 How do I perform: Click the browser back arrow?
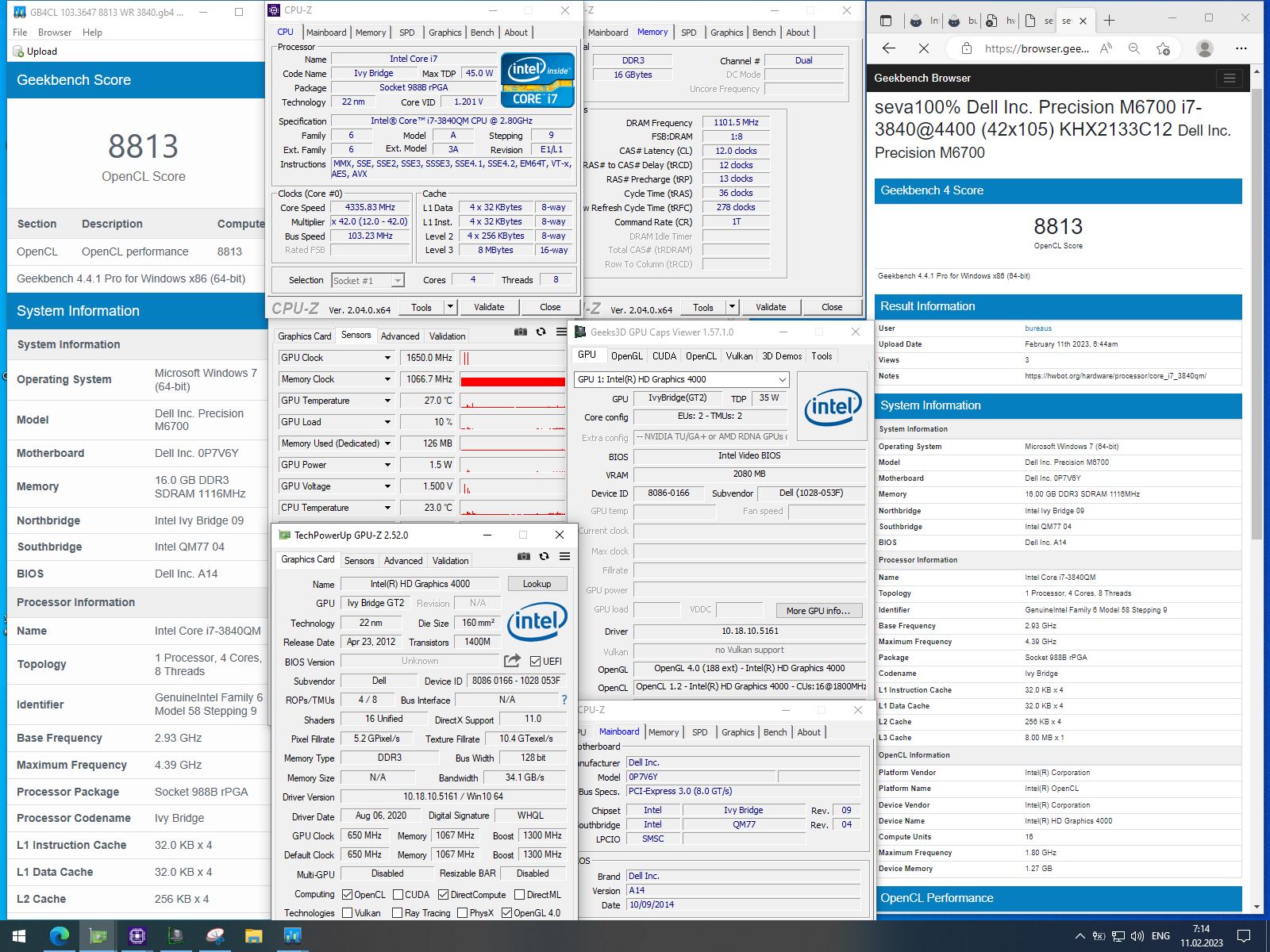point(889,48)
